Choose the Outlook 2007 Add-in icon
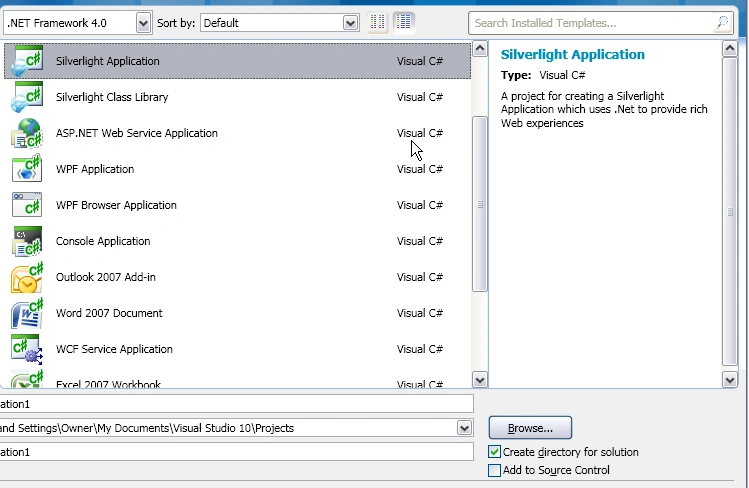The height and width of the screenshot is (488, 749). point(27,277)
